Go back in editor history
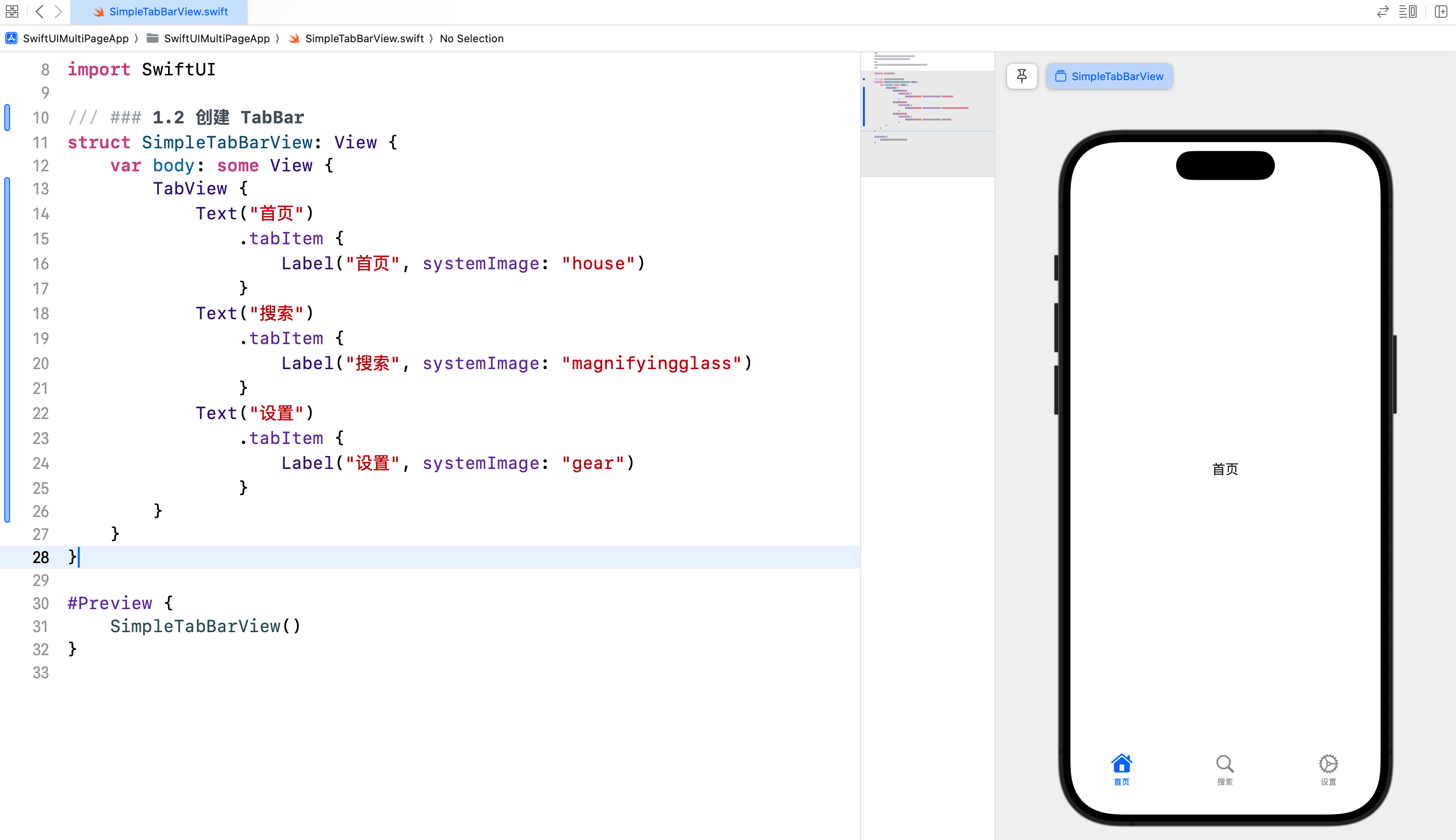This screenshot has height=840, width=1456. coord(39,12)
